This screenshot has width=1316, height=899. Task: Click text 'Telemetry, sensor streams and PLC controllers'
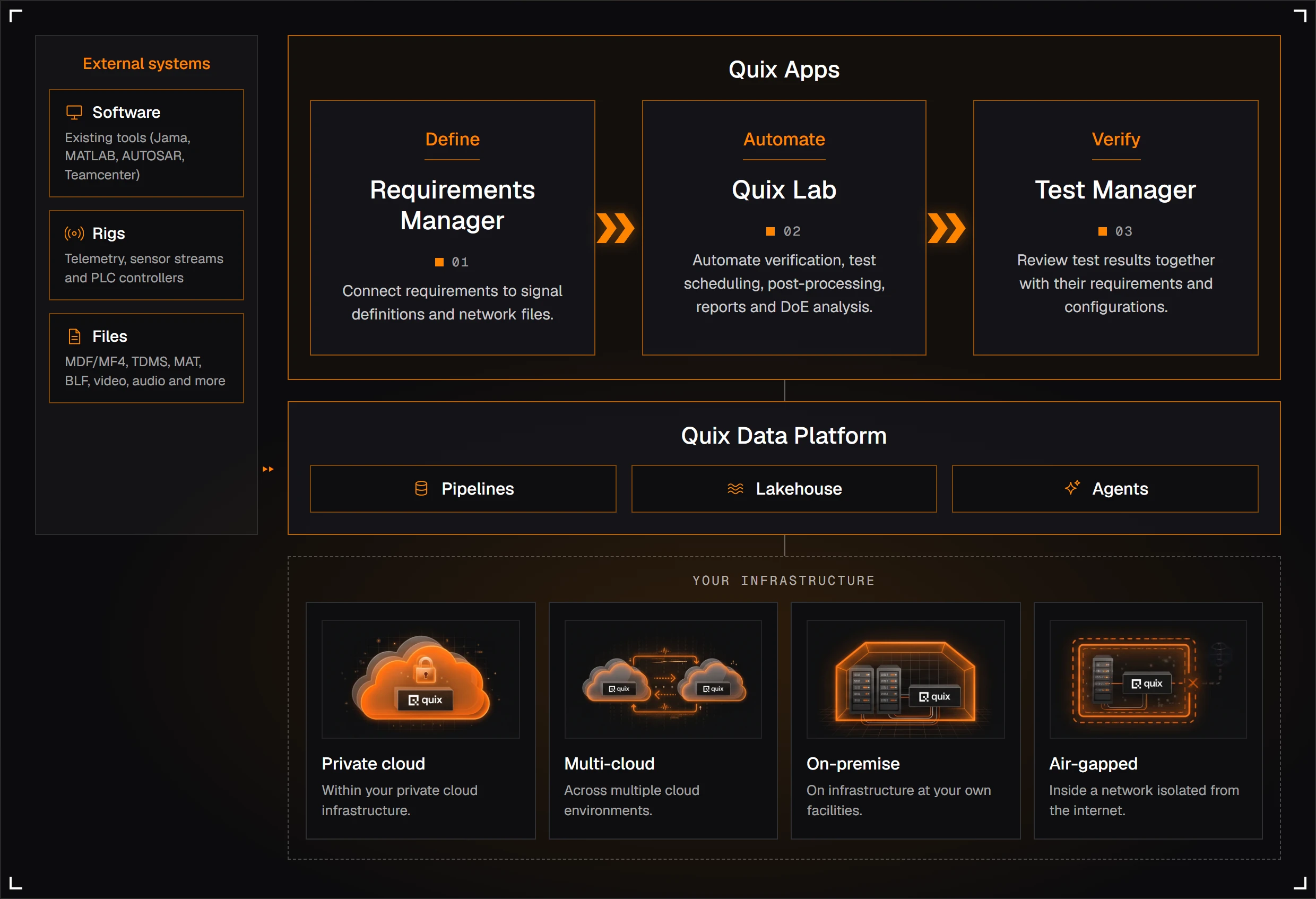click(x=144, y=268)
